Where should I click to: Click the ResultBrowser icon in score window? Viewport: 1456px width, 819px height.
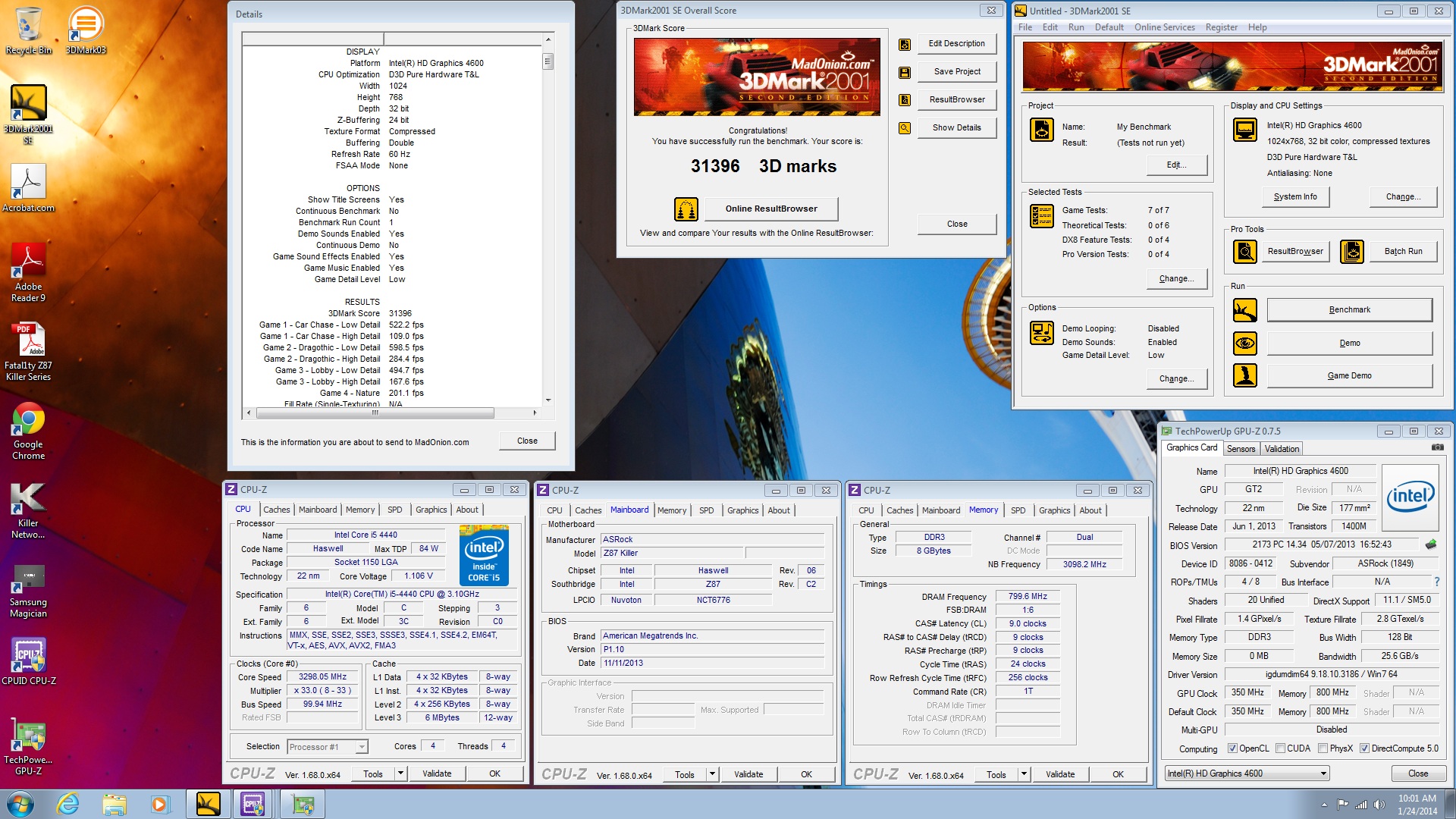click(905, 100)
